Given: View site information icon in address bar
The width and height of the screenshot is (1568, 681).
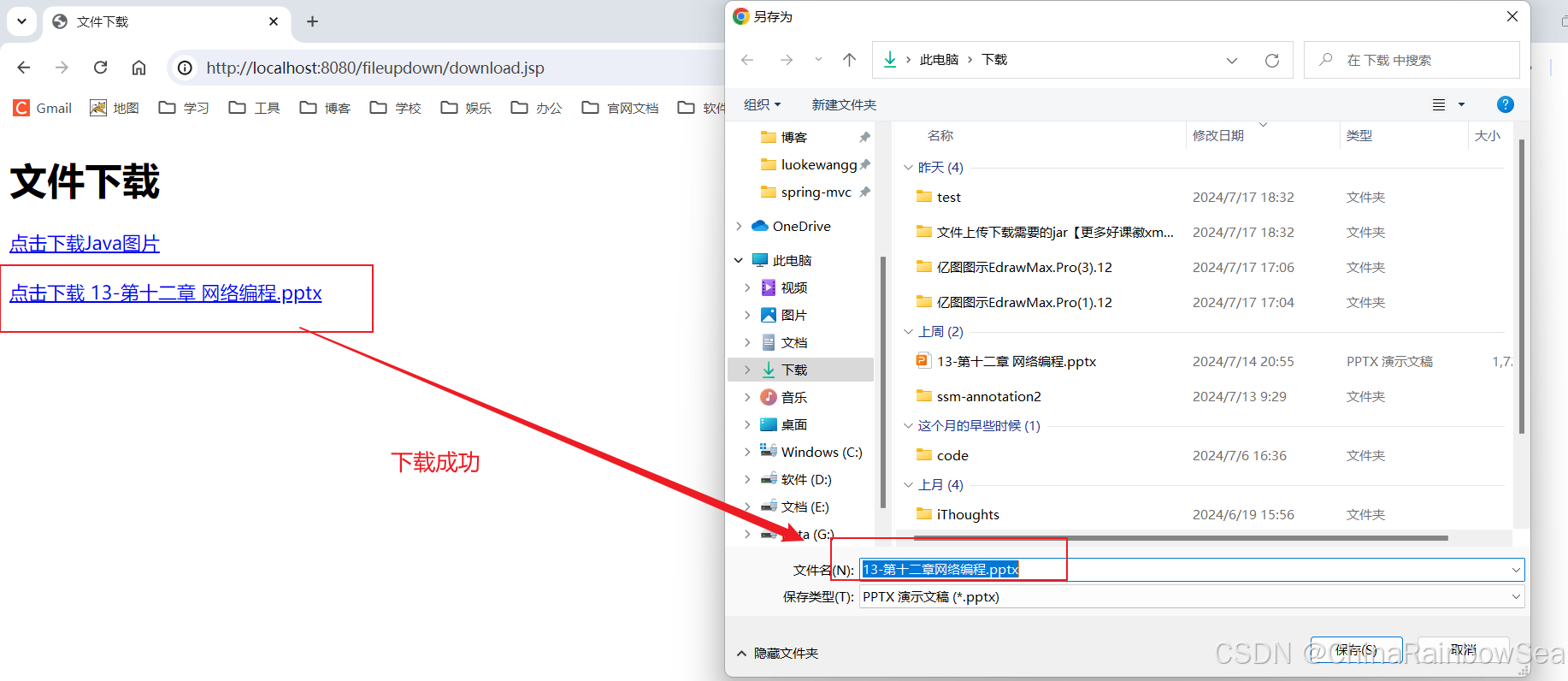Looking at the screenshot, I should tap(185, 68).
